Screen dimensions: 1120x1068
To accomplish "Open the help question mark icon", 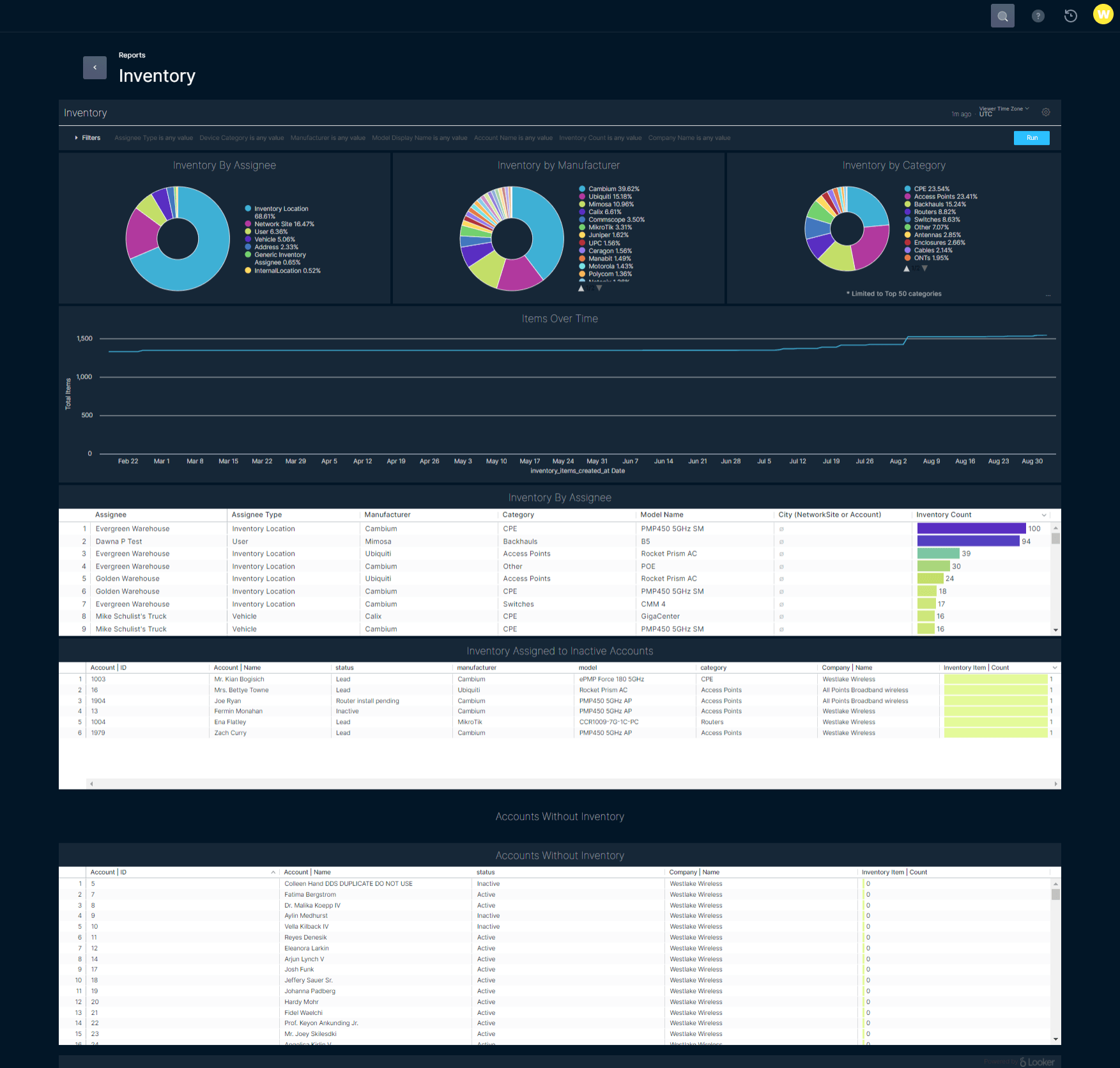I will point(1038,16).
